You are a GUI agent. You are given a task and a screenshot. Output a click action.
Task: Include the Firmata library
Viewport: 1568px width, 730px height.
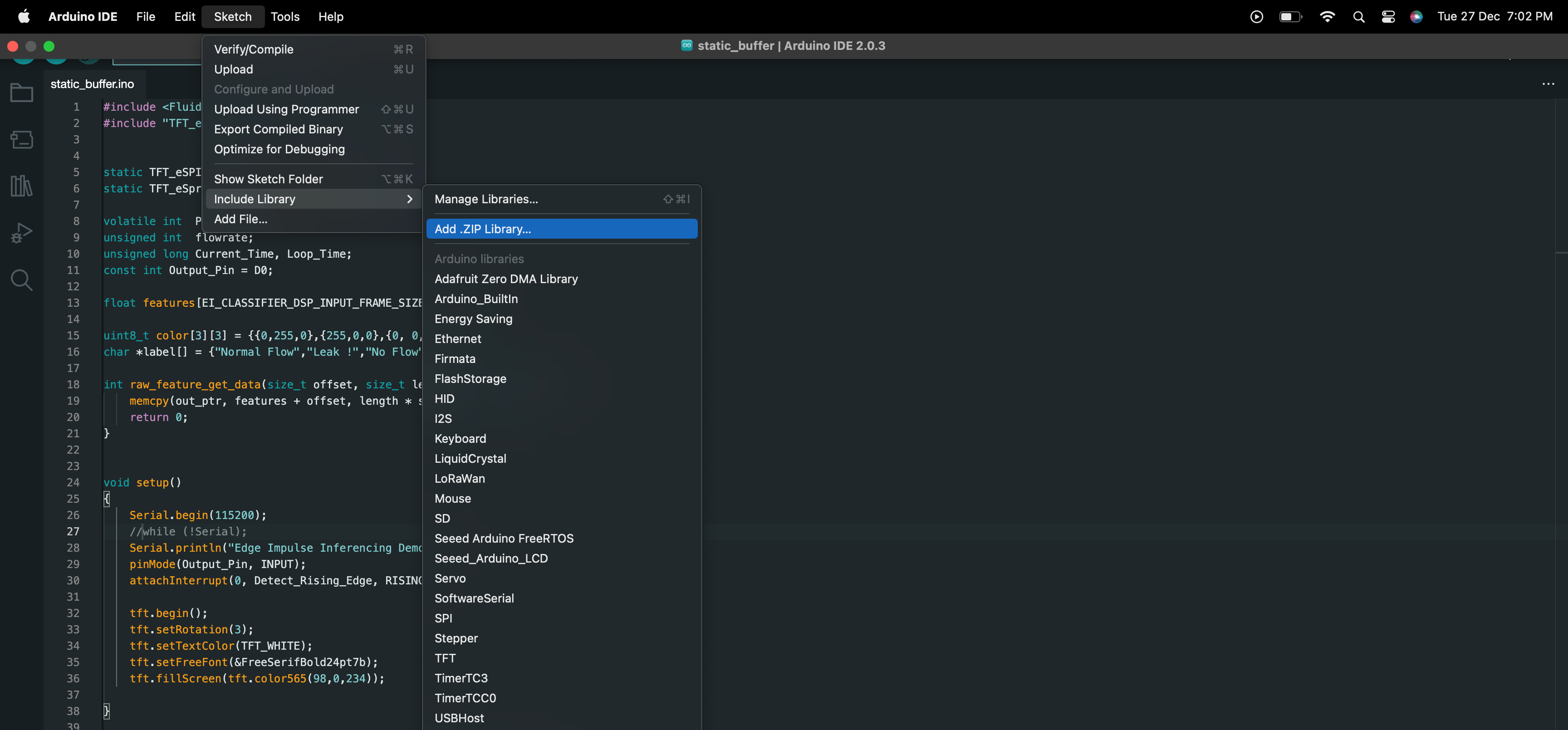pyautogui.click(x=562, y=359)
